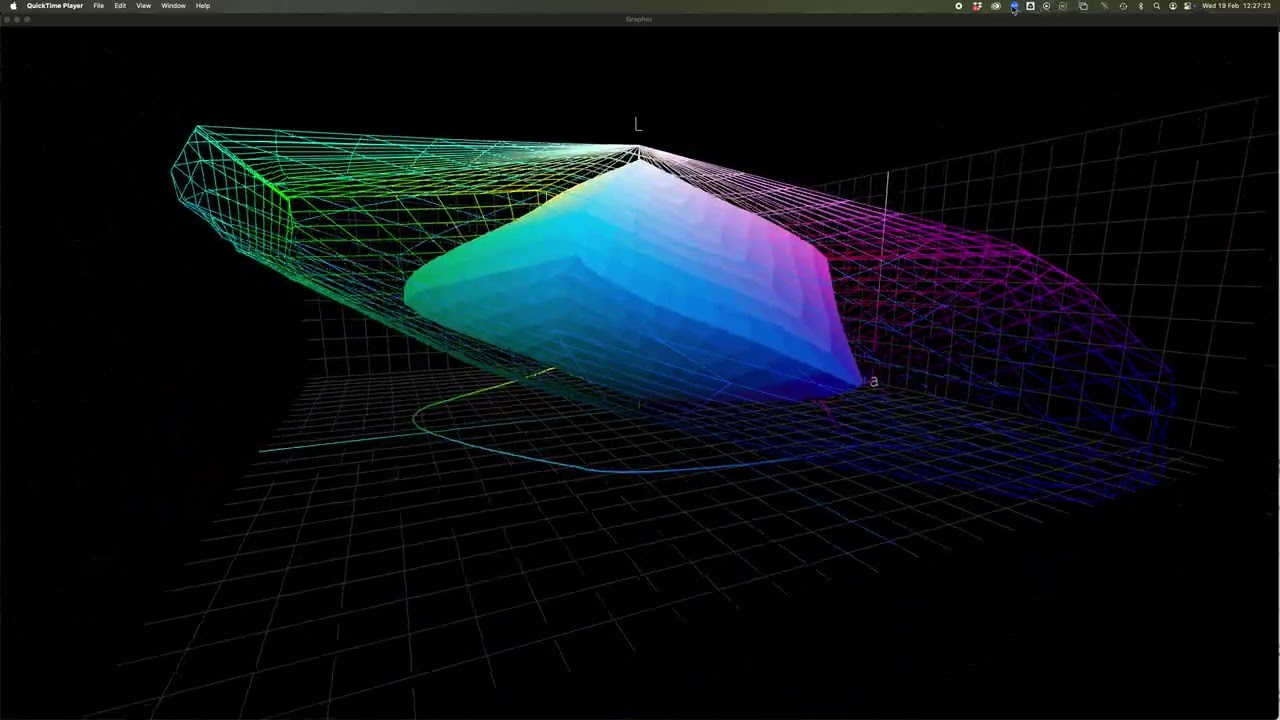Click the blue round menu bar icon
Screen dimensions: 1280x720
pyautogui.click(x=1015, y=6)
